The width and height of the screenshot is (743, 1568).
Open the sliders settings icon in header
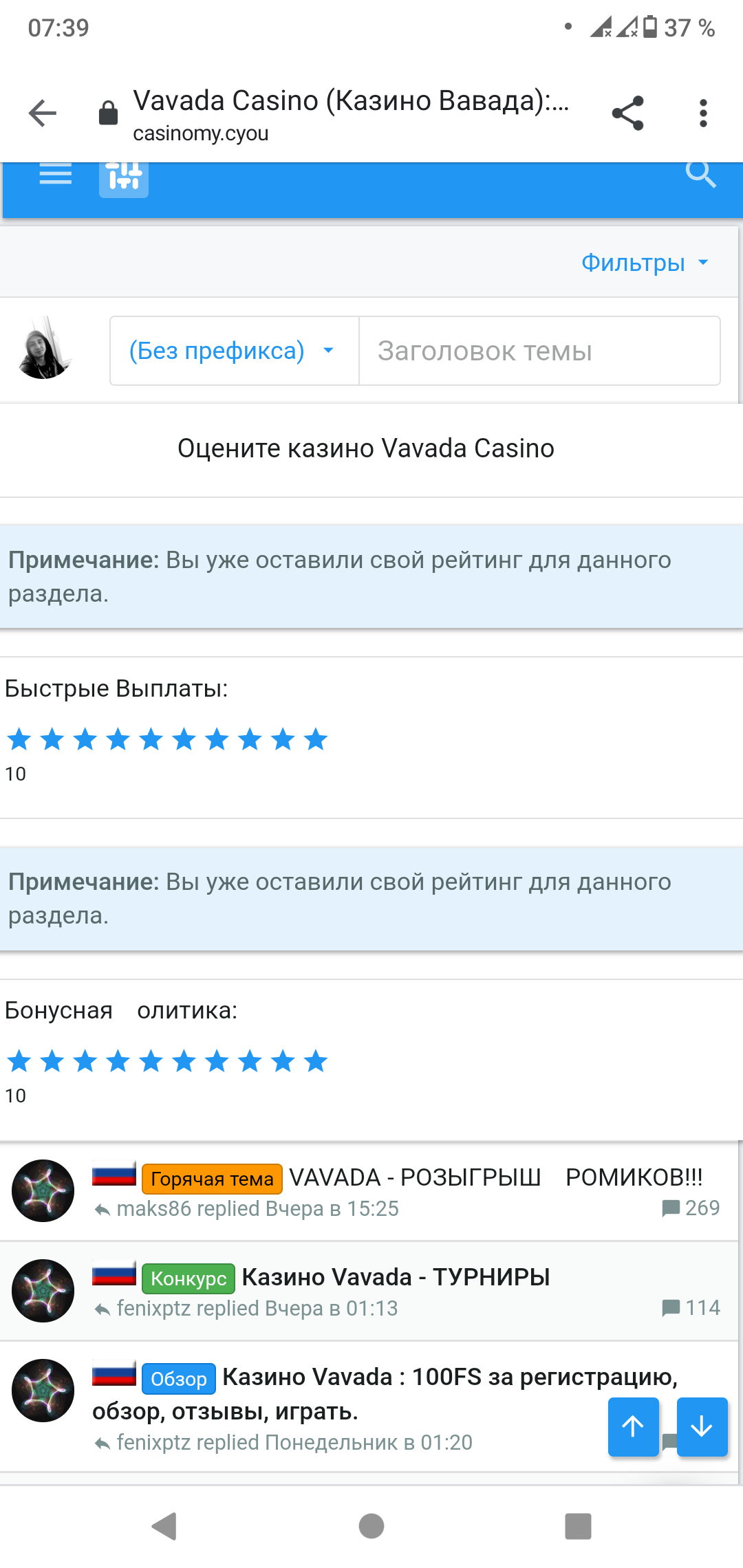point(124,178)
